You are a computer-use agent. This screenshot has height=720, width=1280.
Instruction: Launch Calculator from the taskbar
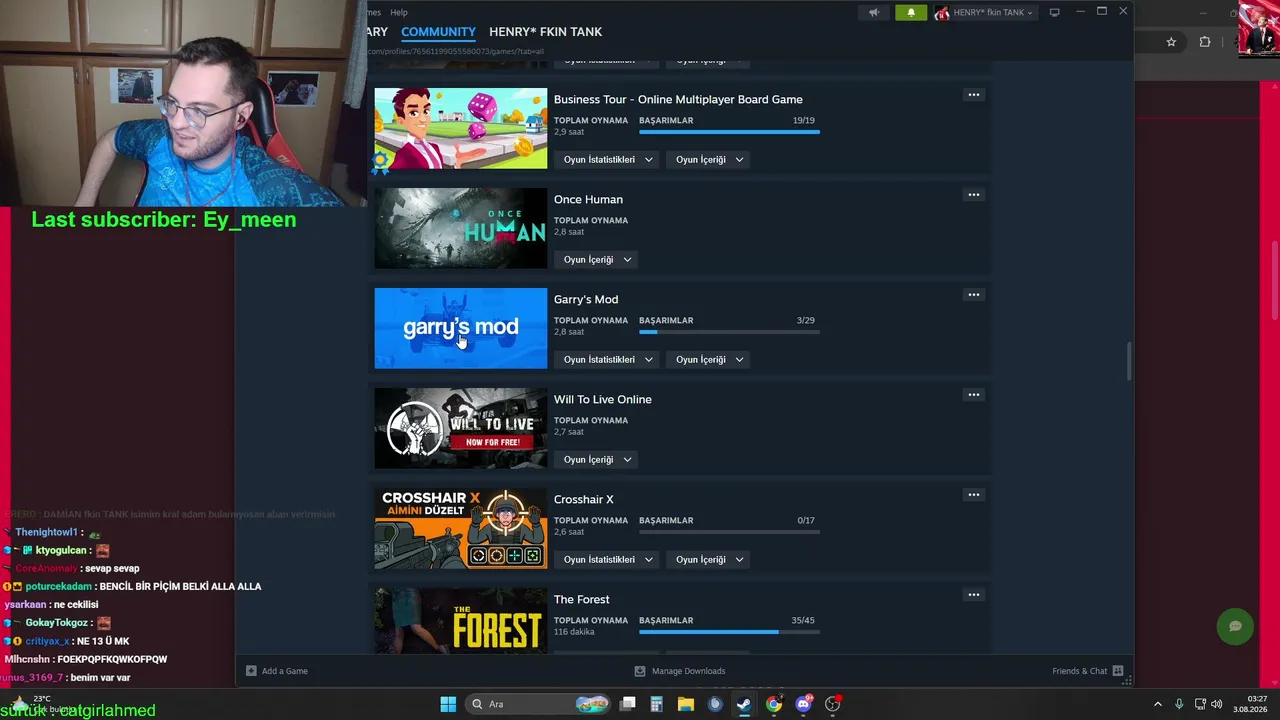click(657, 704)
